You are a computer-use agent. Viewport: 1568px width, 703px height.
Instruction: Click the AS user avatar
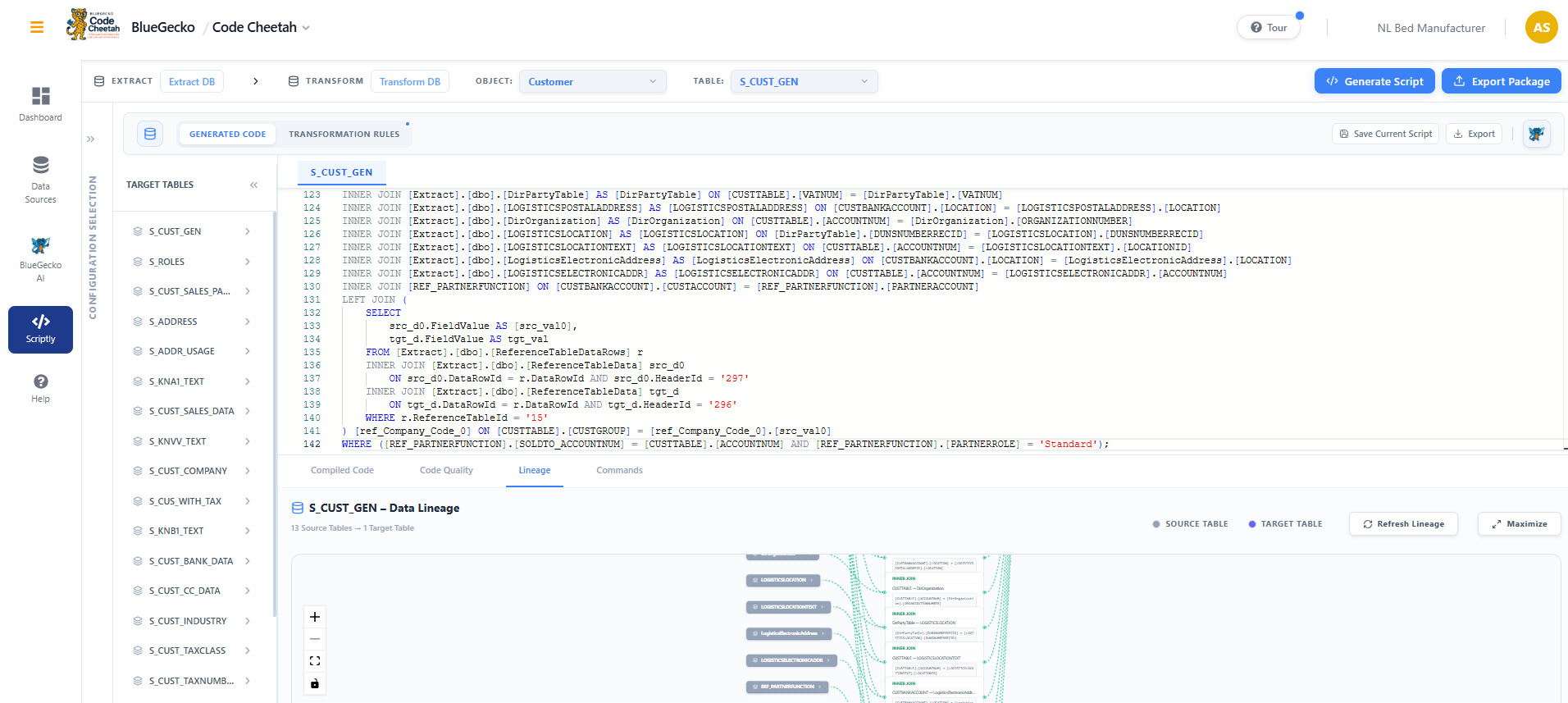1541,27
